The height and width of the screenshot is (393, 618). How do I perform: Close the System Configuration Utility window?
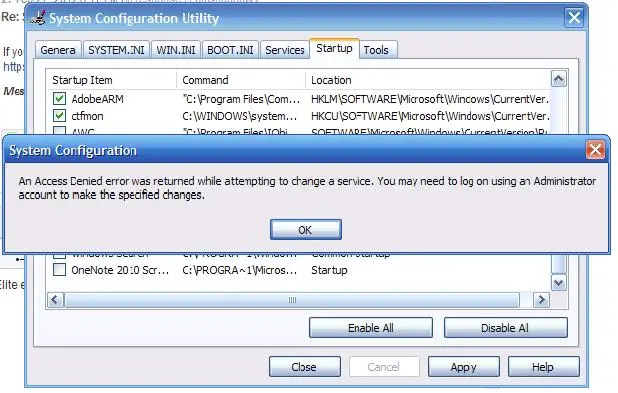click(x=574, y=18)
